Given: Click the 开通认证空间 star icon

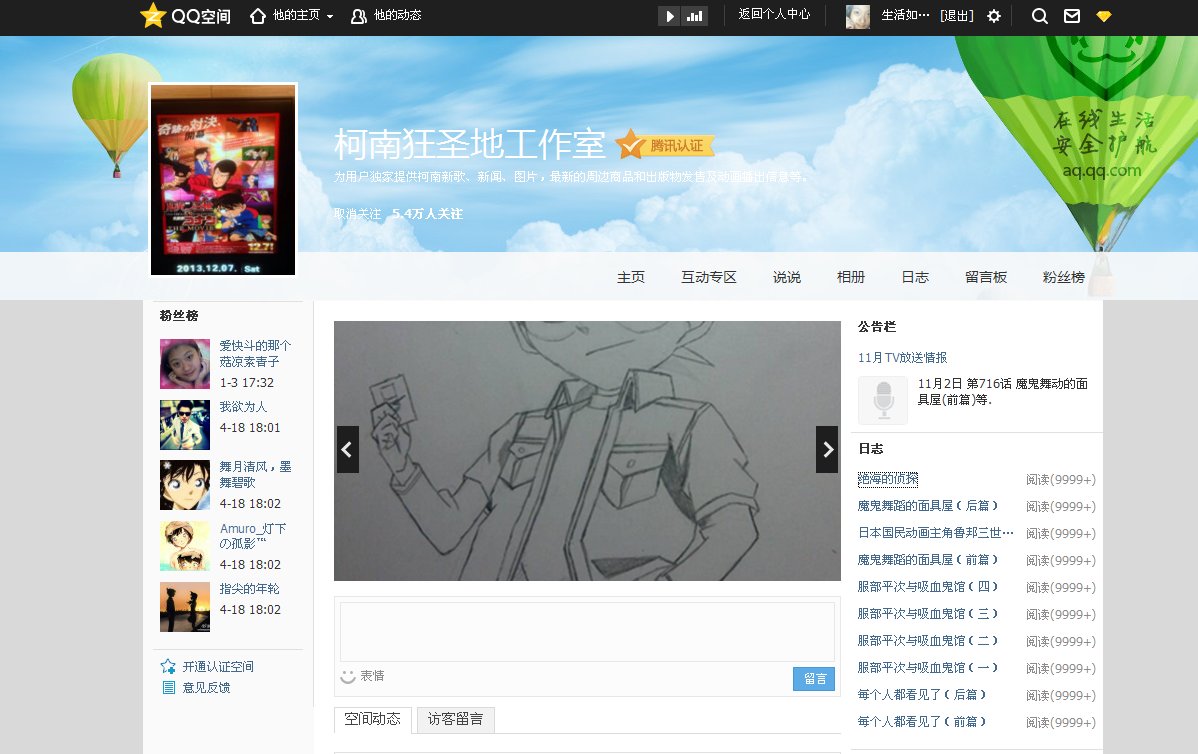Looking at the screenshot, I should tap(168, 666).
